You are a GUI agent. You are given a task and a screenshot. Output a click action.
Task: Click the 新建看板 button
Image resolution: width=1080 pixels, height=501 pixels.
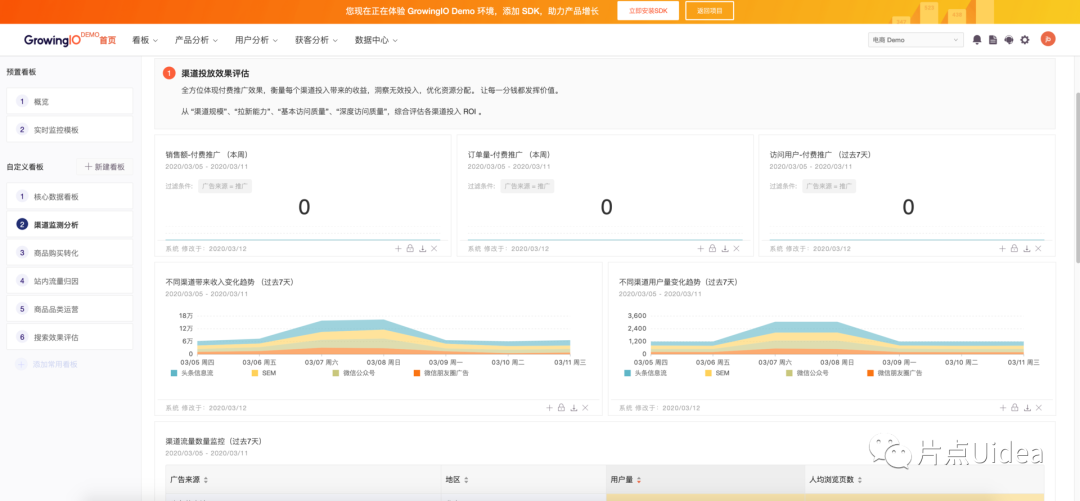105,167
